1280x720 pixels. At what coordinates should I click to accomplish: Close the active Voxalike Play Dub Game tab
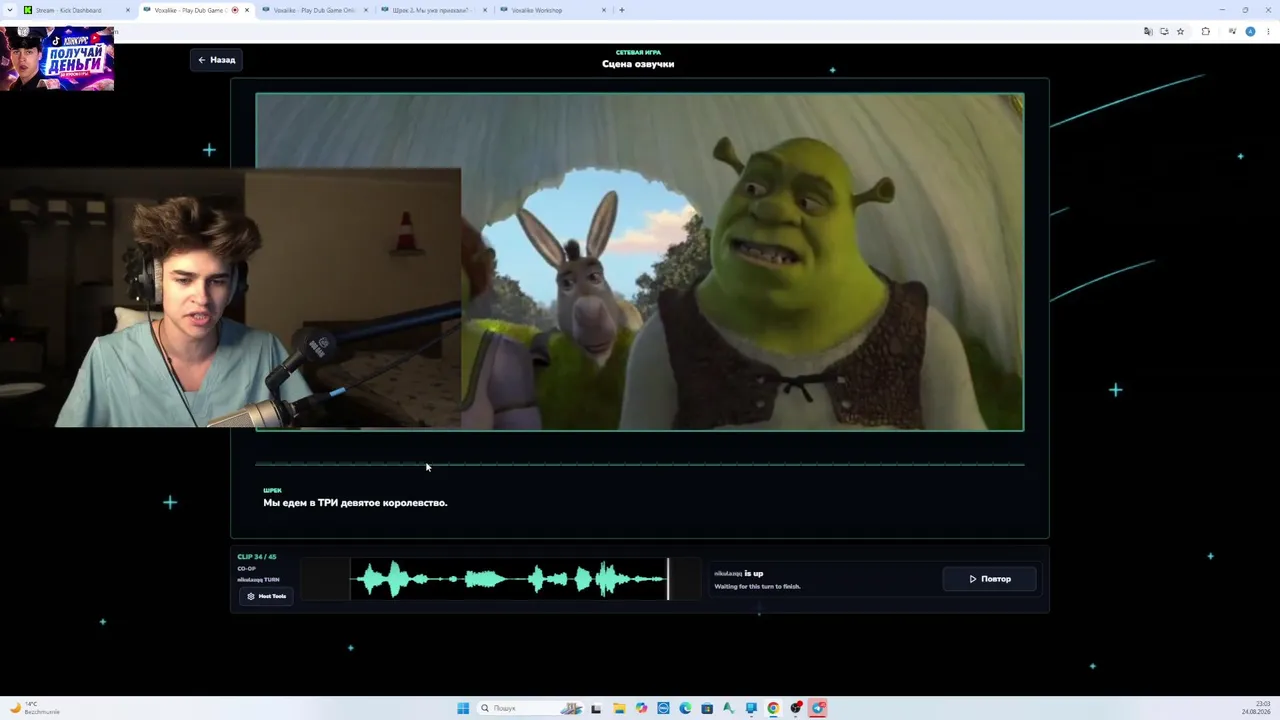(x=247, y=10)
